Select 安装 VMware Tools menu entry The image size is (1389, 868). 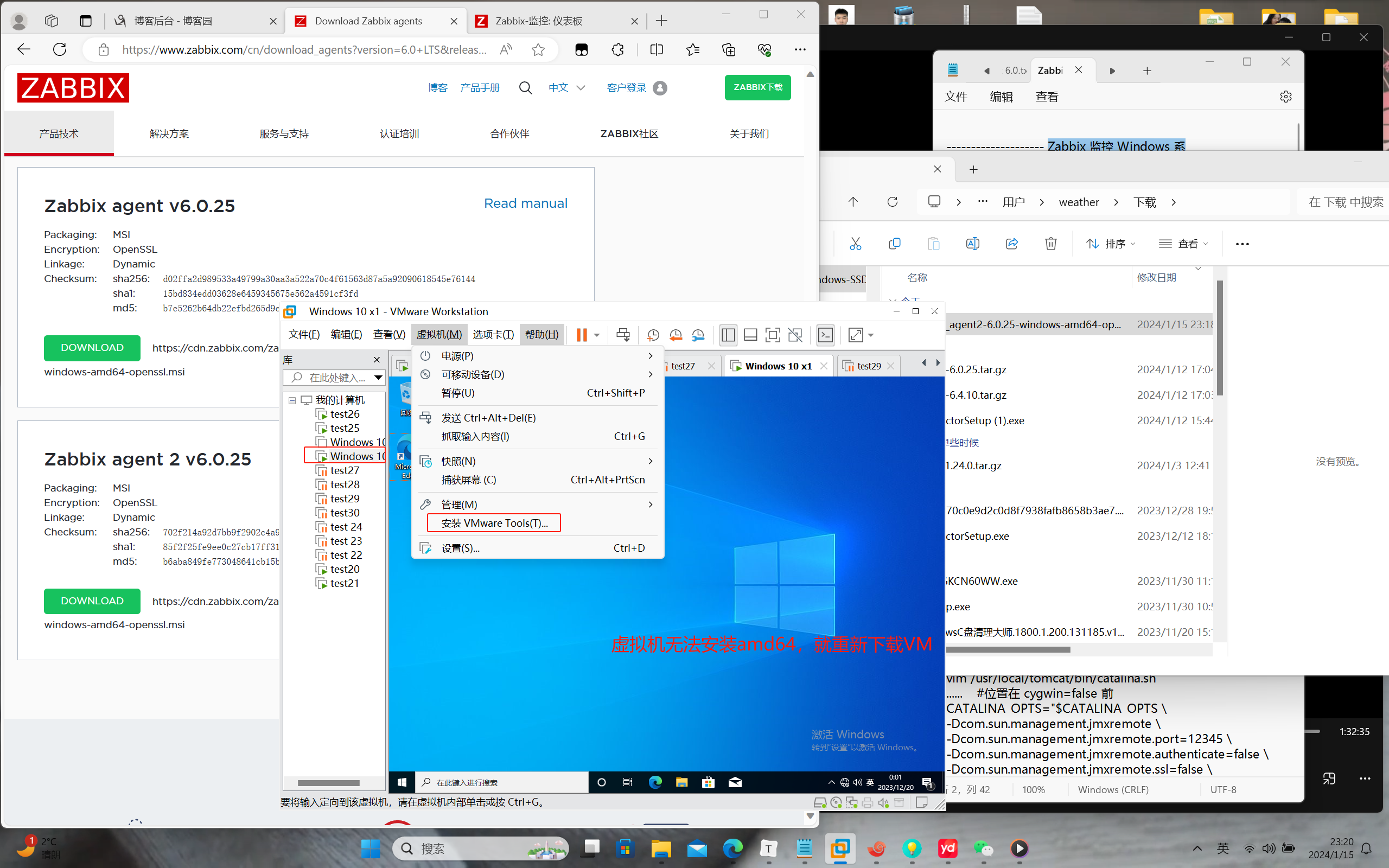tap(494, 523)
